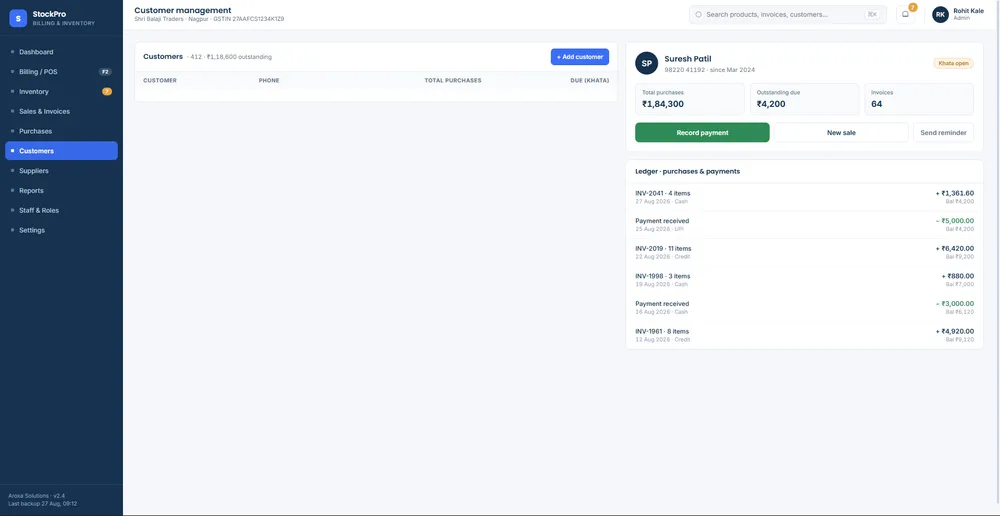Open Sales & Invoices in the sidebar
1000x516 pixels.
[61, 111]
